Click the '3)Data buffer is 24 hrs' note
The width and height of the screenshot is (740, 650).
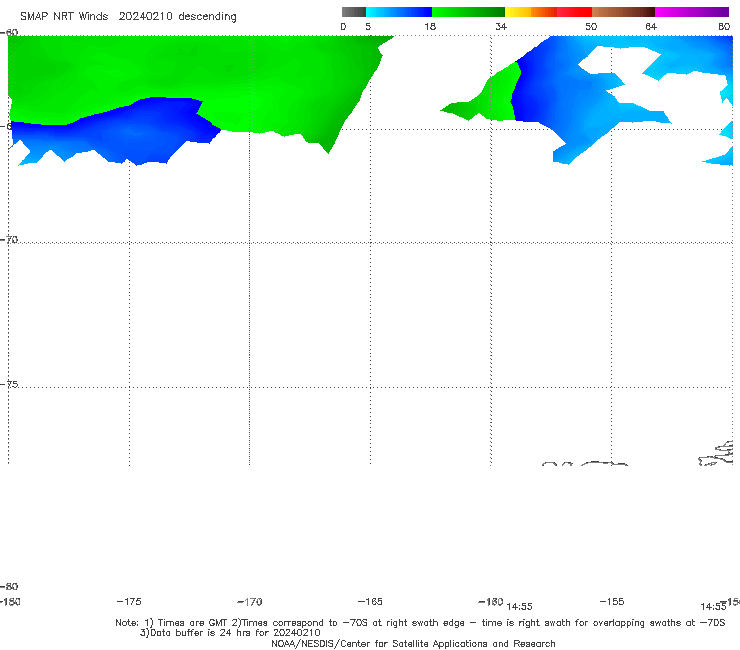[x=230, y=633]
